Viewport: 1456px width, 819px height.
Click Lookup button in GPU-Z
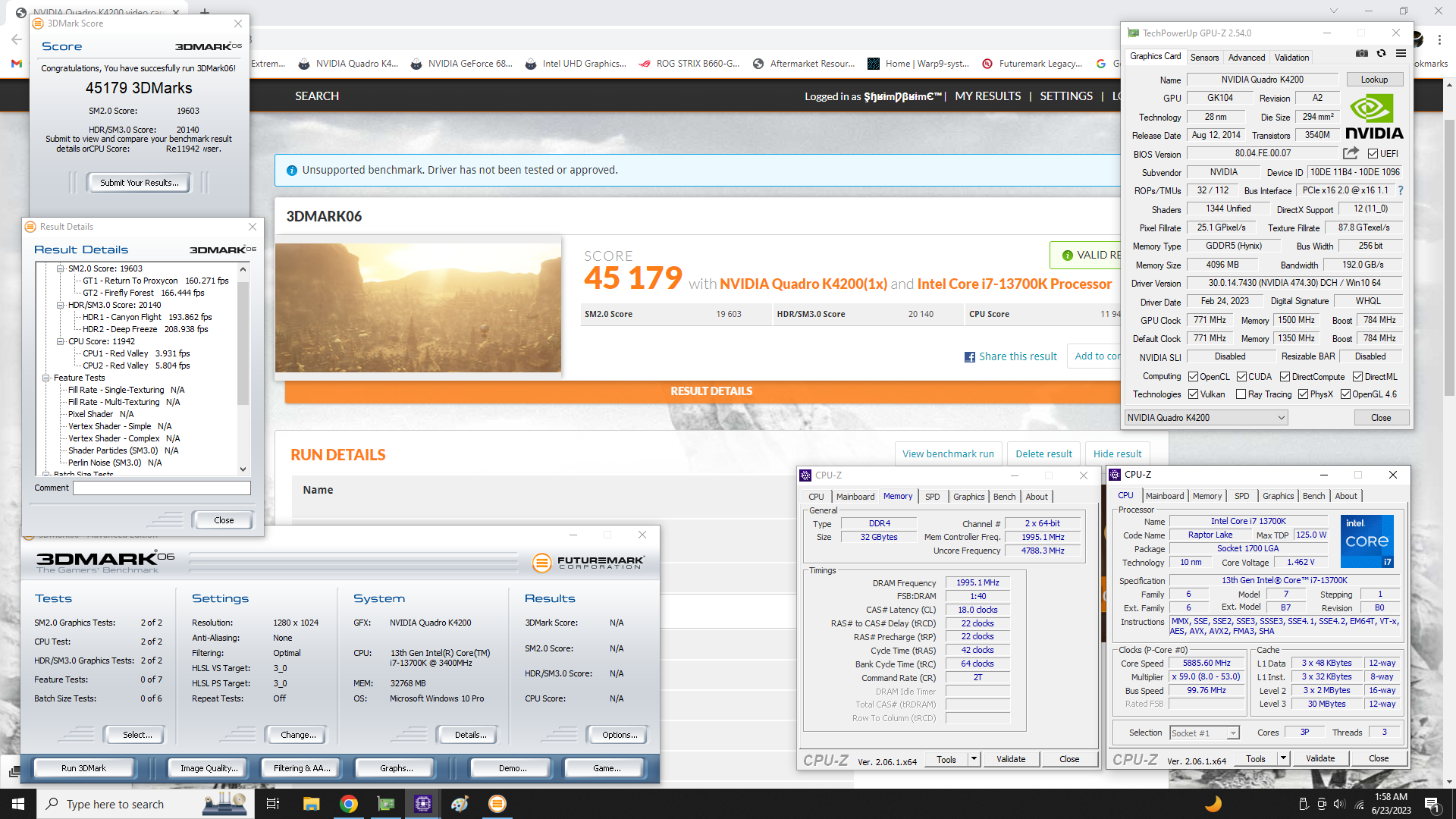(x=1374, y=80)
